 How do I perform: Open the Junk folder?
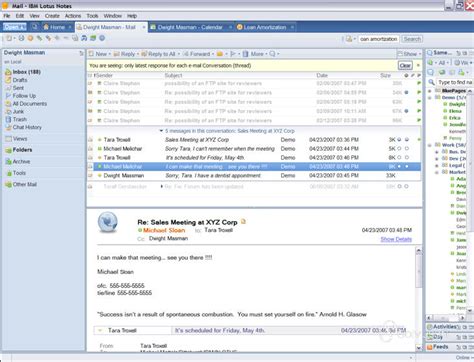(x=18, y=112)
